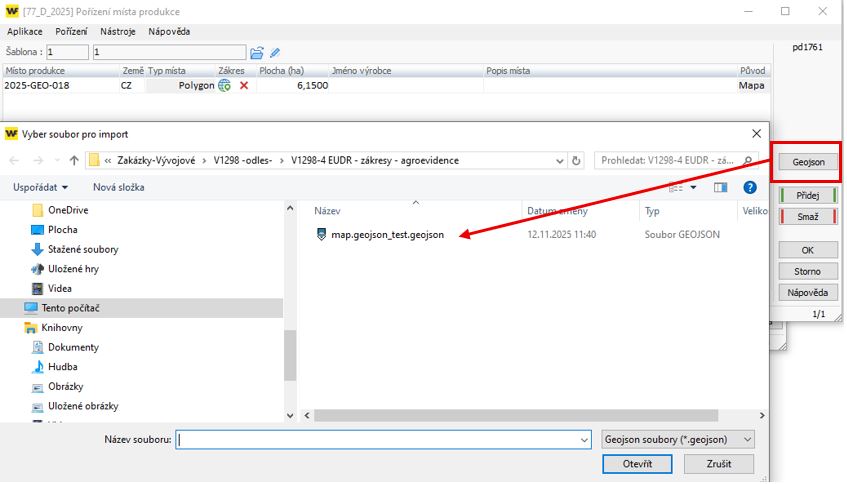Click the pencil edit icon beside Šablona

coord(275,52)
